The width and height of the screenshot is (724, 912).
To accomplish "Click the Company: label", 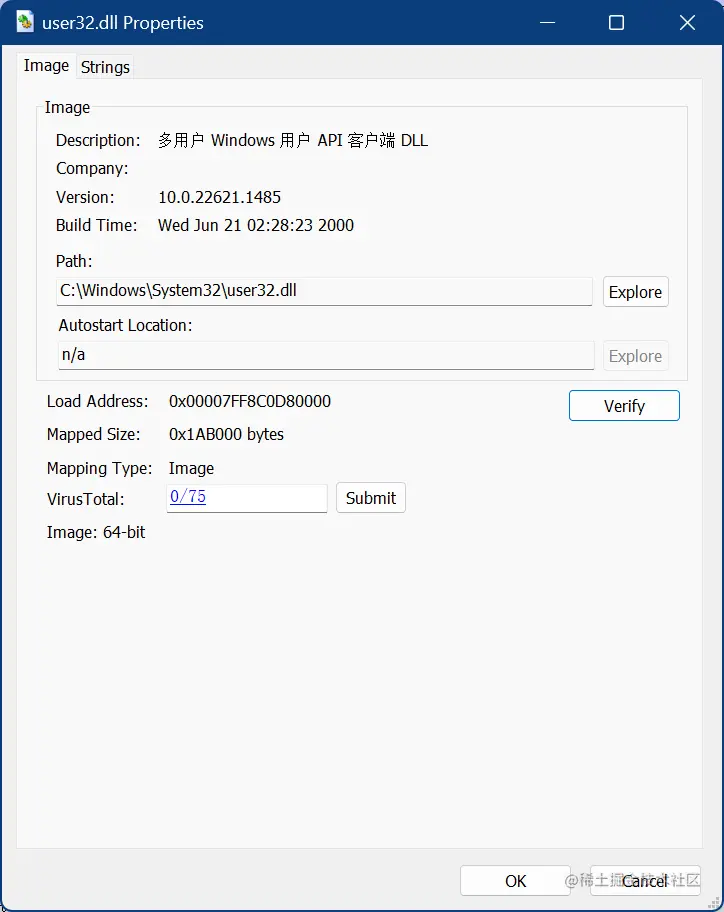I will (x=92, y=169).
